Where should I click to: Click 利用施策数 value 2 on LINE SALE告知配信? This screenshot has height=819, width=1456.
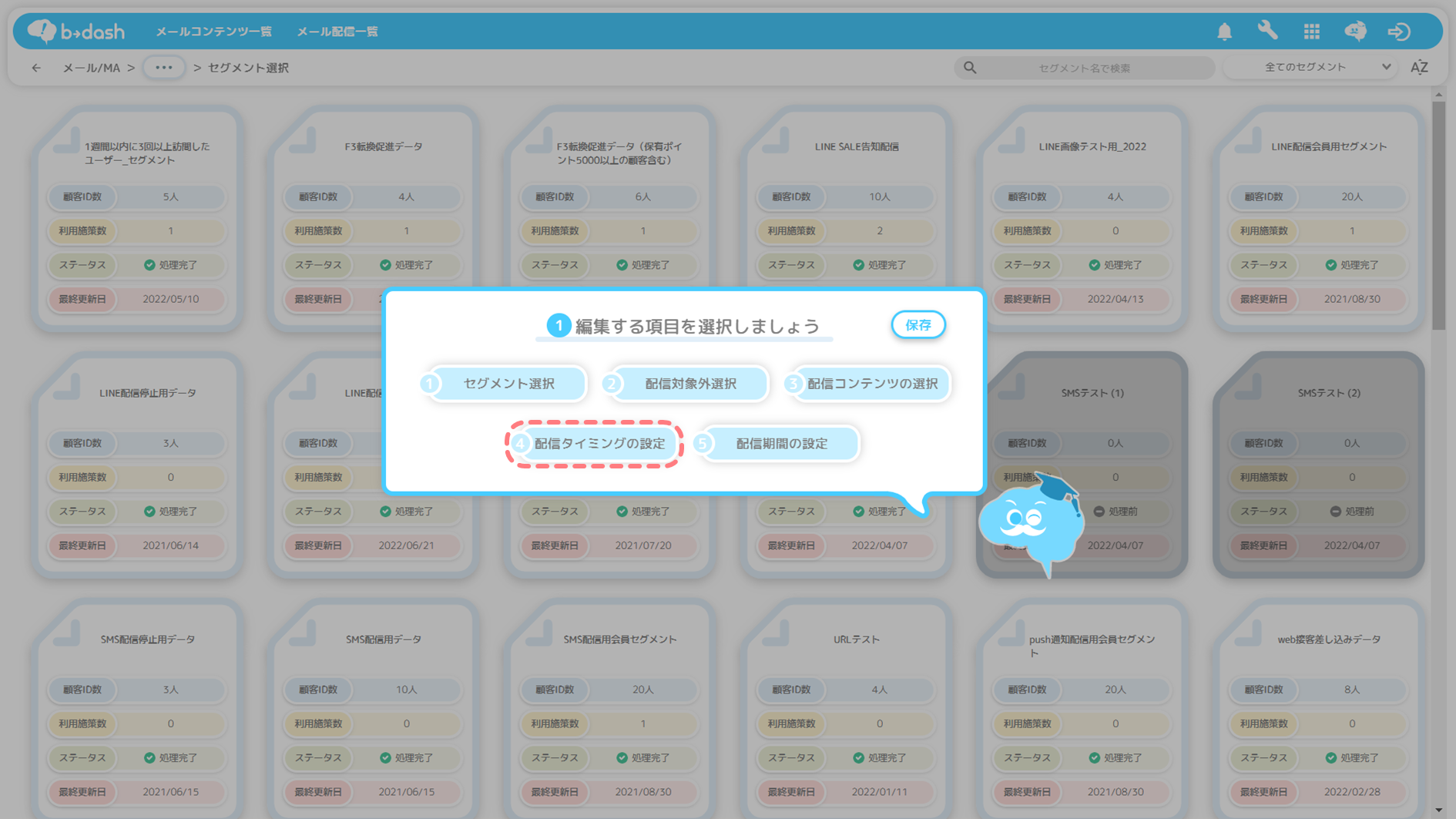pyautogui.click(x=879, y=231)
